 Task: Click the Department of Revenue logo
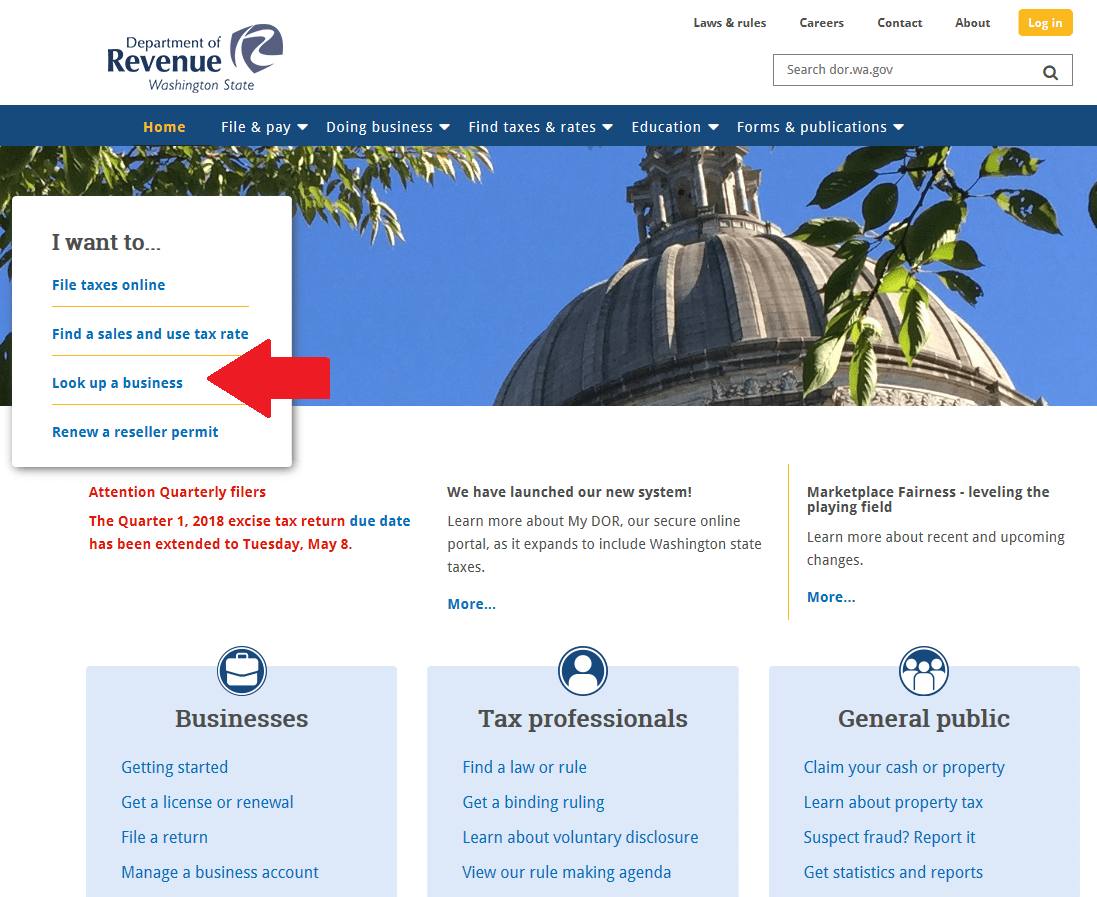click(195, 58)
